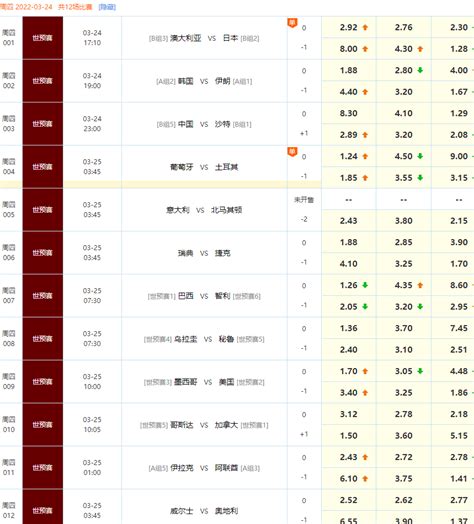Select 1.24 home-win odds for 葡萄牙 vs 土耳其

pyautogui.click(x=349, y=156)
